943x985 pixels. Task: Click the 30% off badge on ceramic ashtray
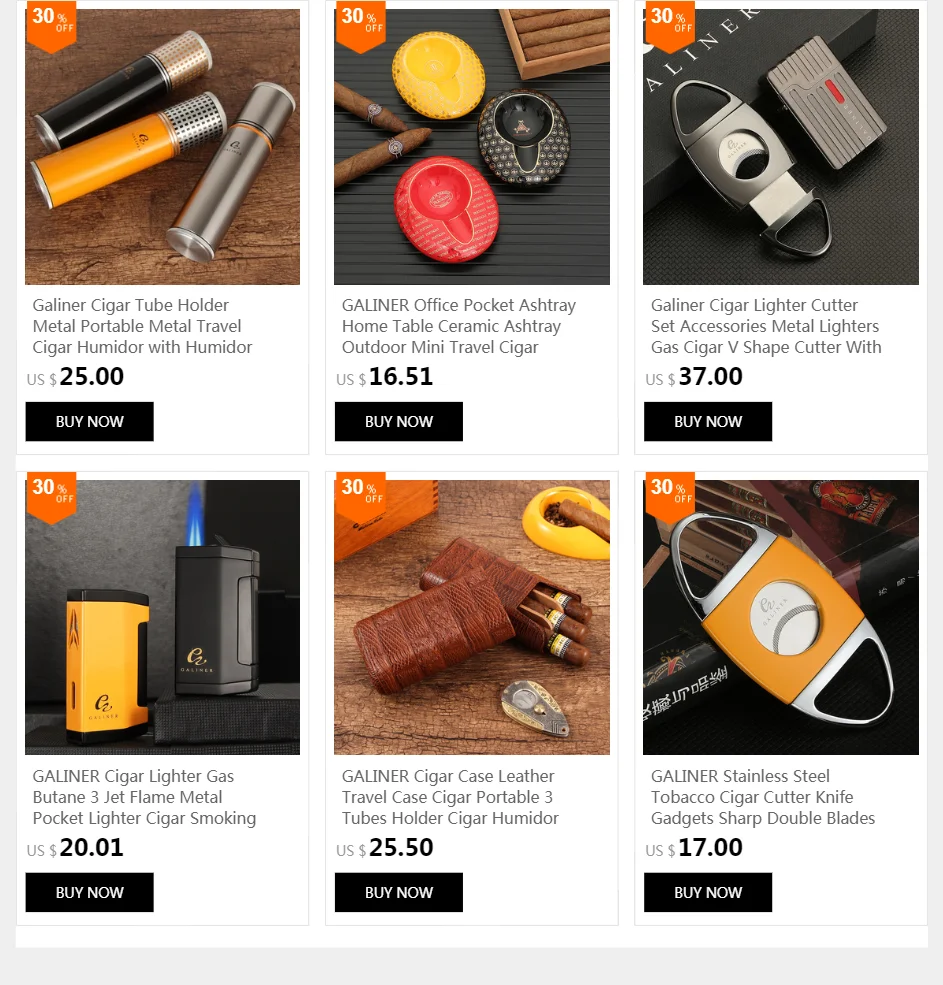(360, 26)
